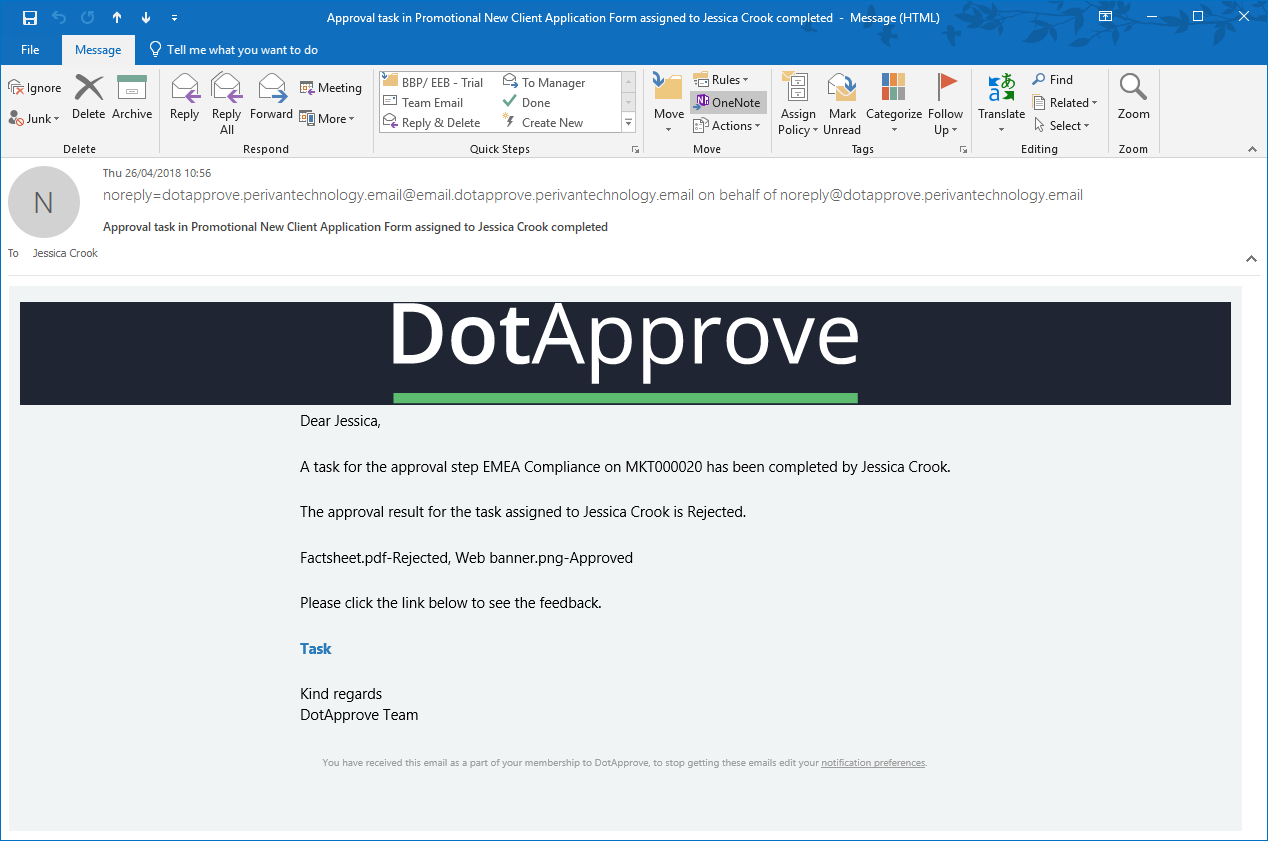Save the message with the floppy disk icon
1268x841 pixels.
[x=30, y=18]
